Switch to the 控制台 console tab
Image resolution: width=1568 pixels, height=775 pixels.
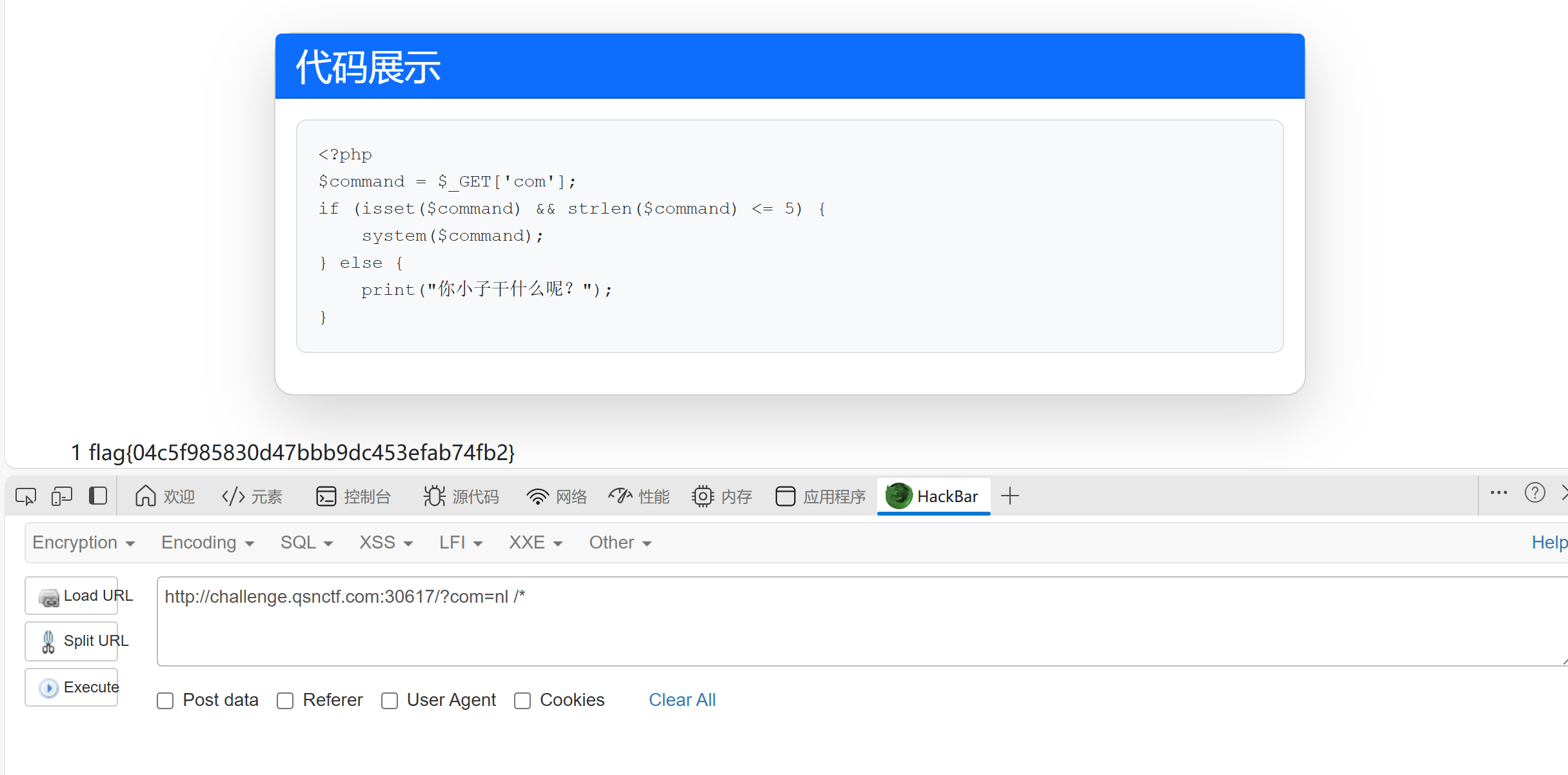click(x=353, y=496)
